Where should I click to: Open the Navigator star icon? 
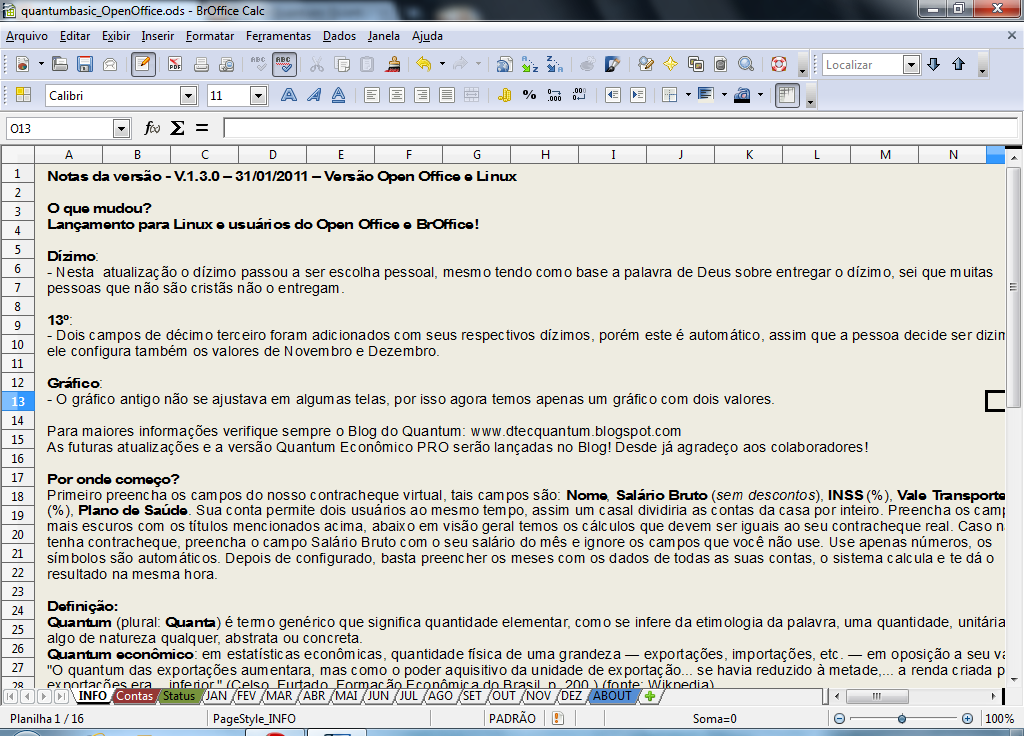coord(671,64)
